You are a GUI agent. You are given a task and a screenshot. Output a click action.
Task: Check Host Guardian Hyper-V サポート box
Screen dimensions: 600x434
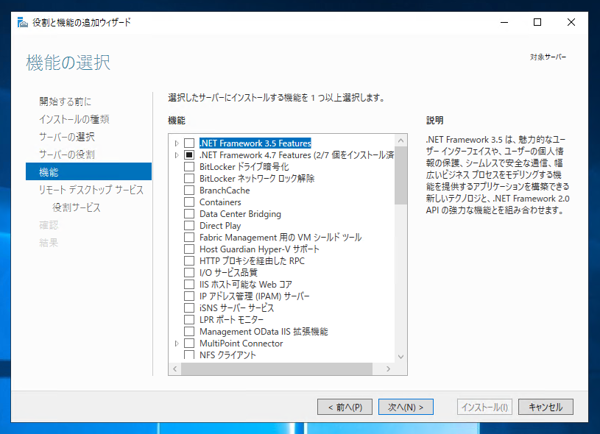(x=189, y=249)
